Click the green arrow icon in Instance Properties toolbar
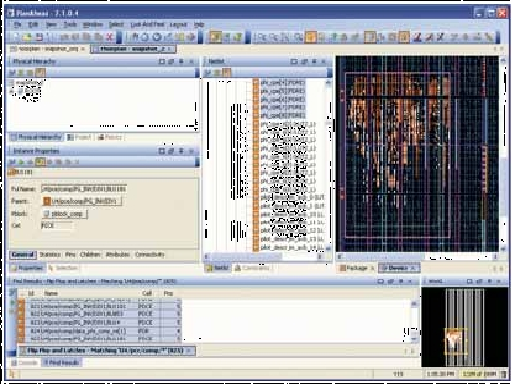This screenshot has height=384, width=512. (21, 162)
